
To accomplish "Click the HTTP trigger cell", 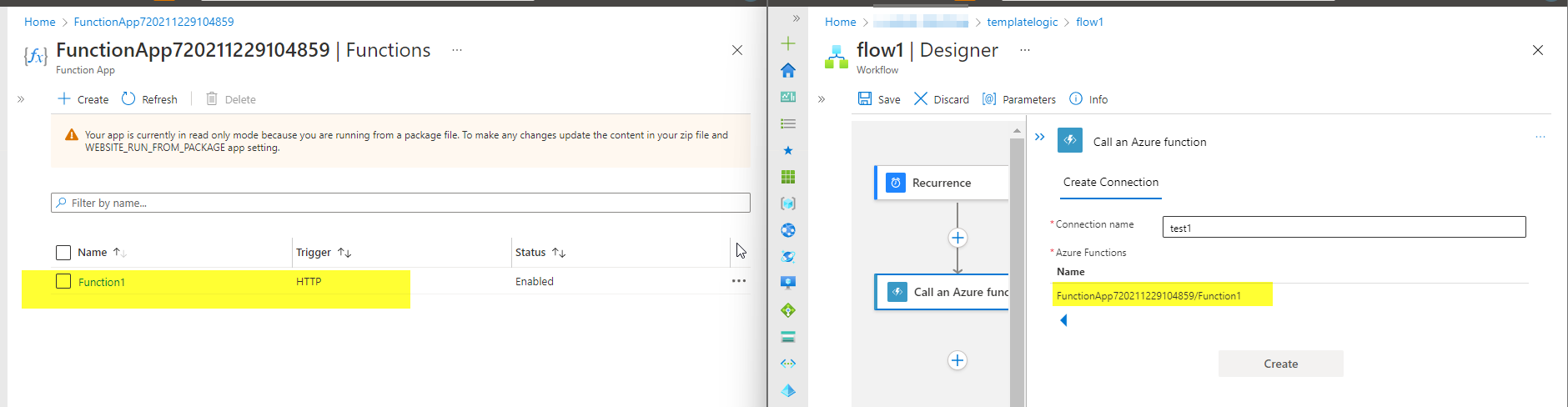I will (309, 281).
